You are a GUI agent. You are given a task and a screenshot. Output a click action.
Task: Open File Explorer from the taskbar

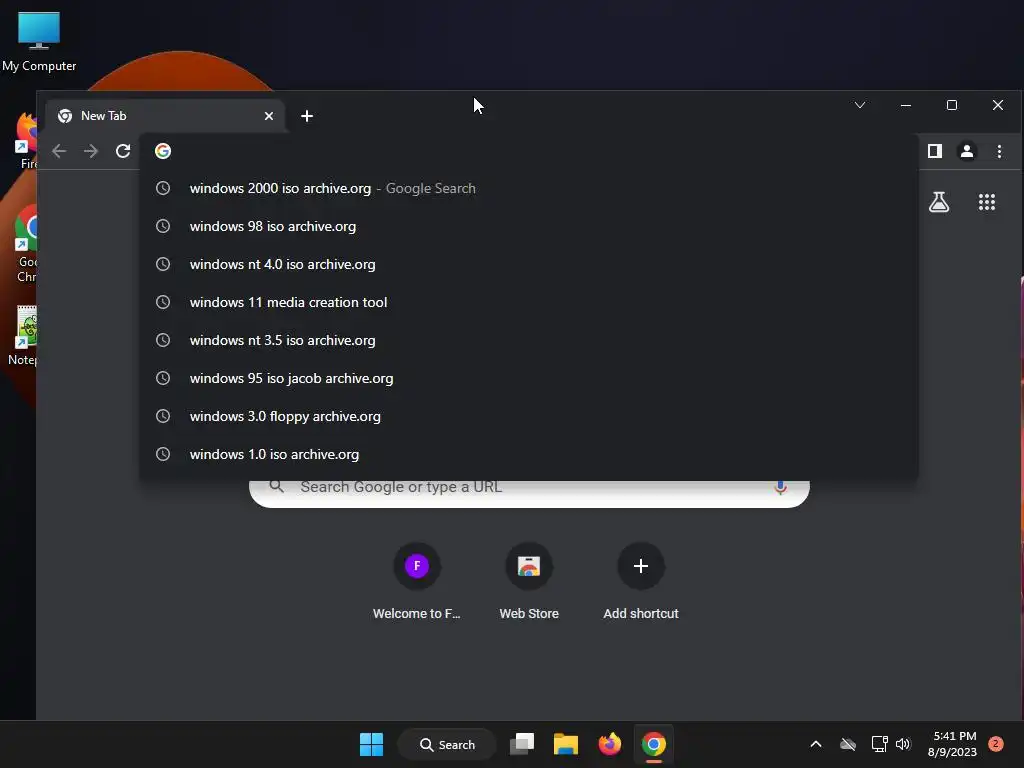566,744
